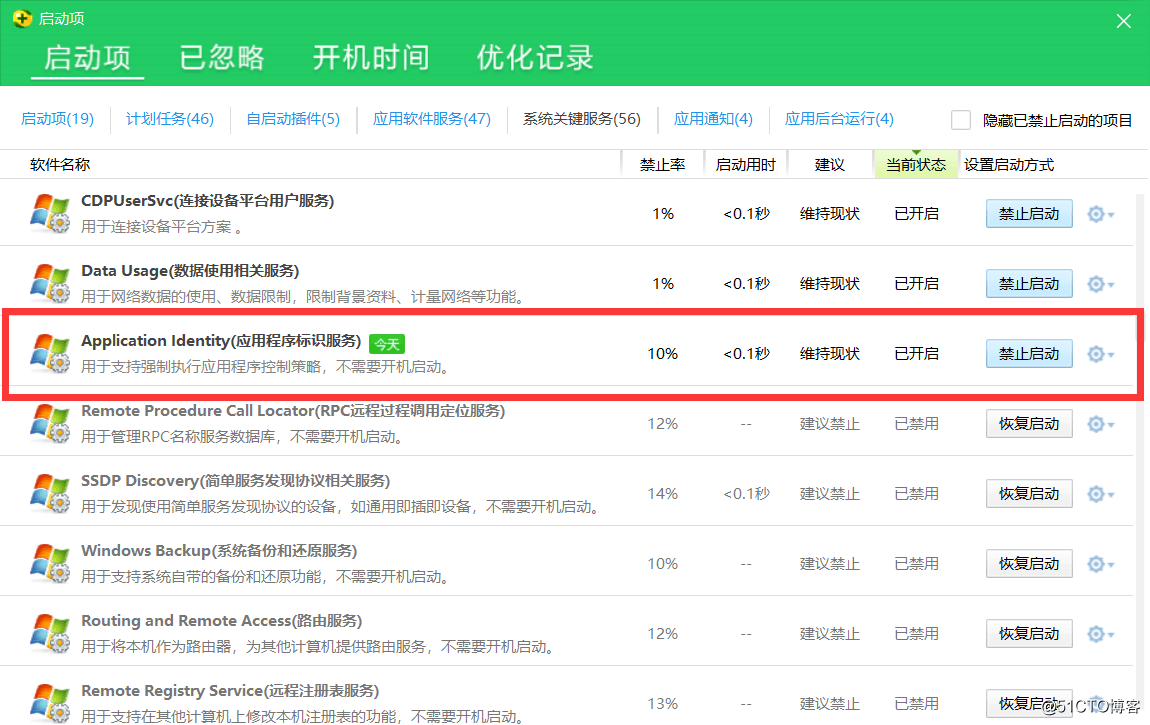The width and height of the screenshot is (1150, 725).
Task: Select the 应用后台运行(4) sub-tab
Action: point(839,119)
